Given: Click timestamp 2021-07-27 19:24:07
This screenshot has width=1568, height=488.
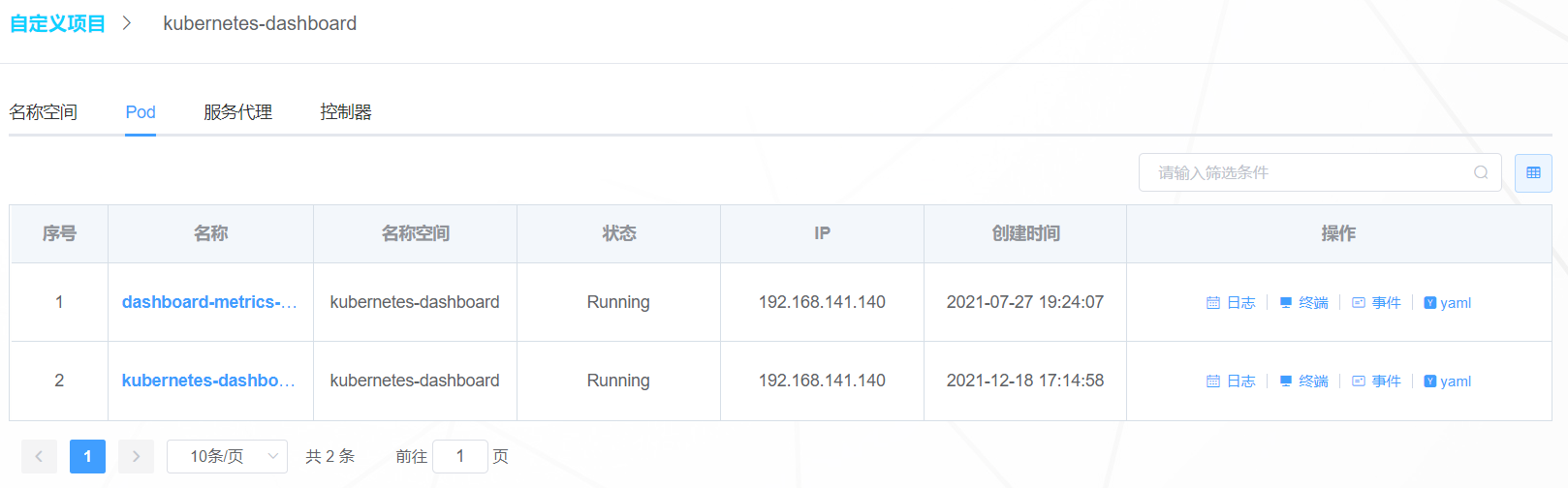Looking at the screenshot, I should [x=1025, y=302].
